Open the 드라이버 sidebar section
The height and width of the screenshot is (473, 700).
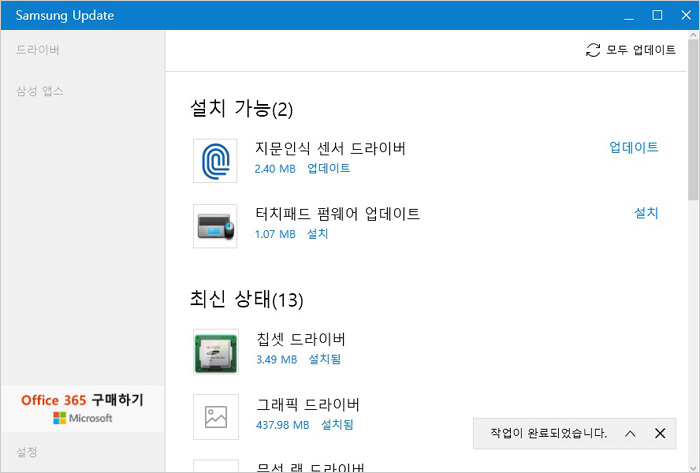38,50
